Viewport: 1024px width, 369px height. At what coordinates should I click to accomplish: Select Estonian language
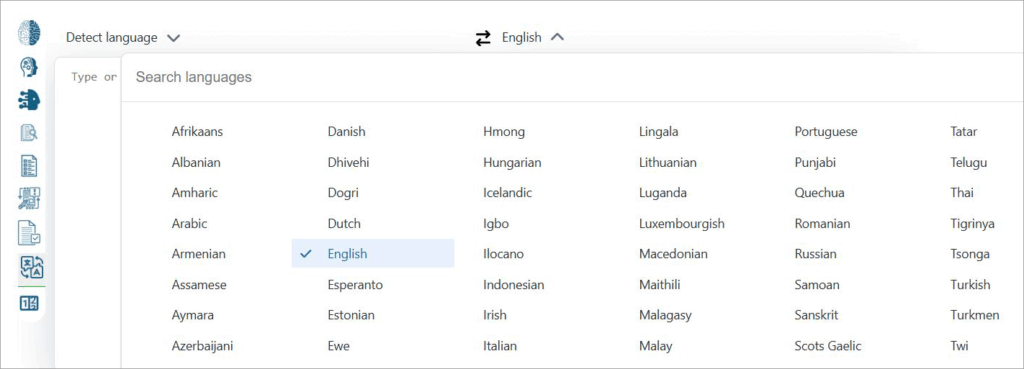(x=351, y=315)
